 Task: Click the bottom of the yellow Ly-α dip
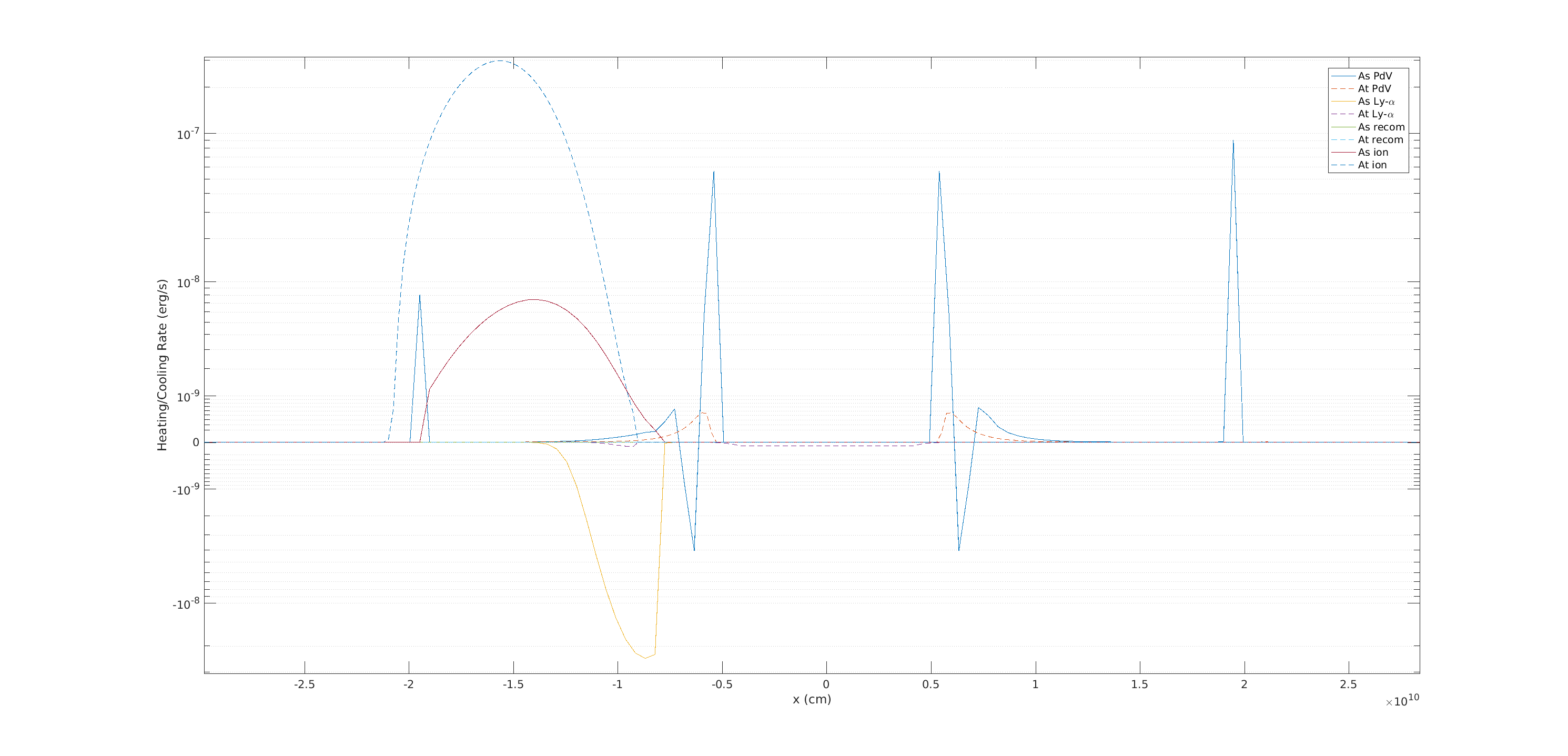[x=645, y=658]
